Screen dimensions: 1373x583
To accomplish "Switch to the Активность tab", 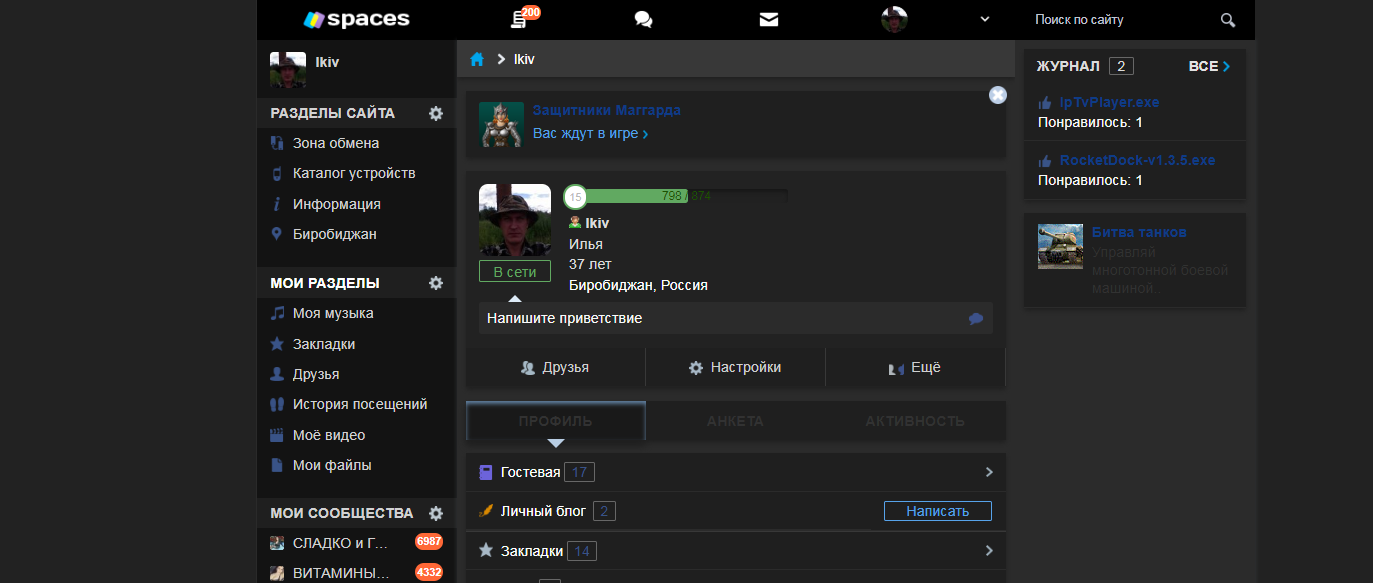I will point(915,421).
